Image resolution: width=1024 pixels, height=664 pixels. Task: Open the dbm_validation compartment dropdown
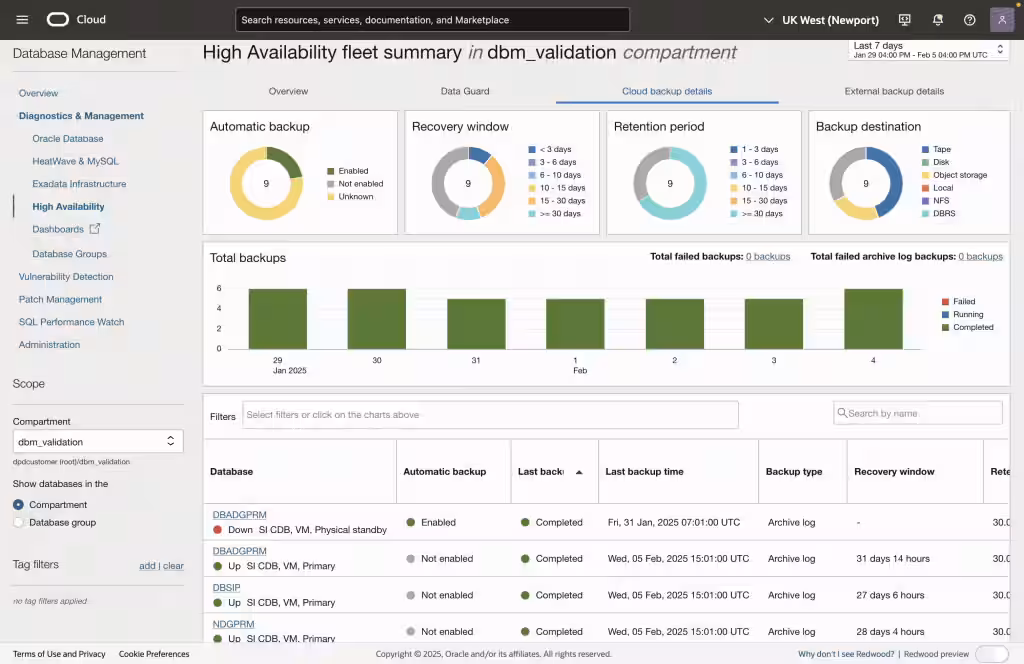click(x=97, y=441)
